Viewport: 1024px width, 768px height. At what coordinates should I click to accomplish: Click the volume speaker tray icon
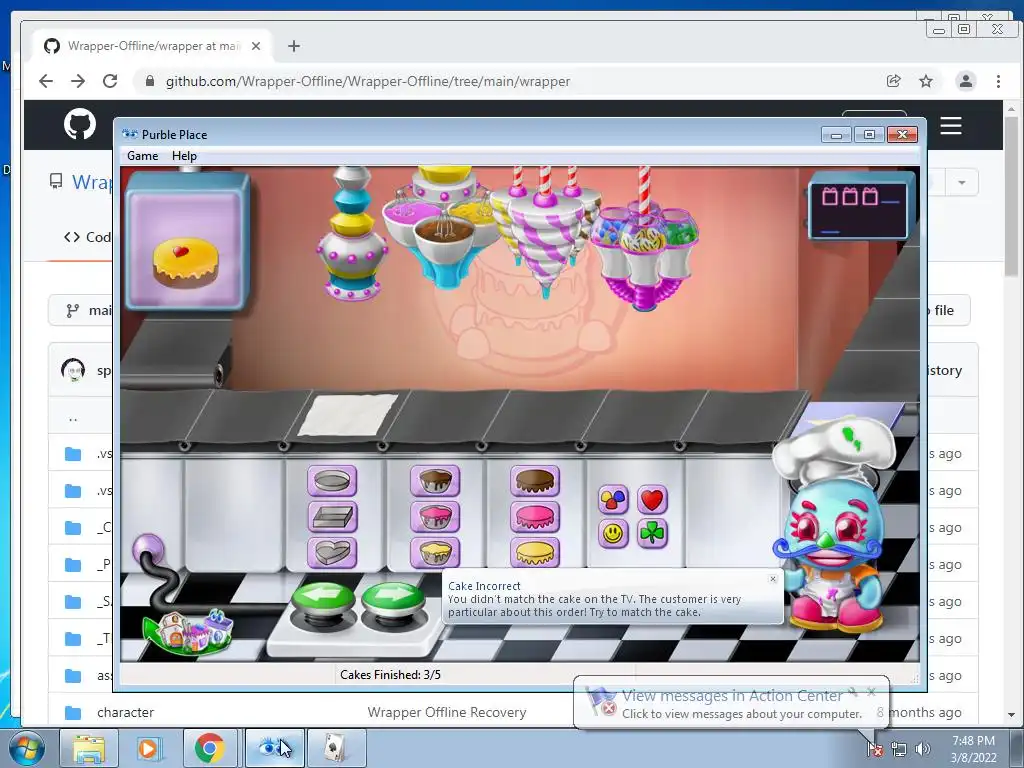click(923, 750)
